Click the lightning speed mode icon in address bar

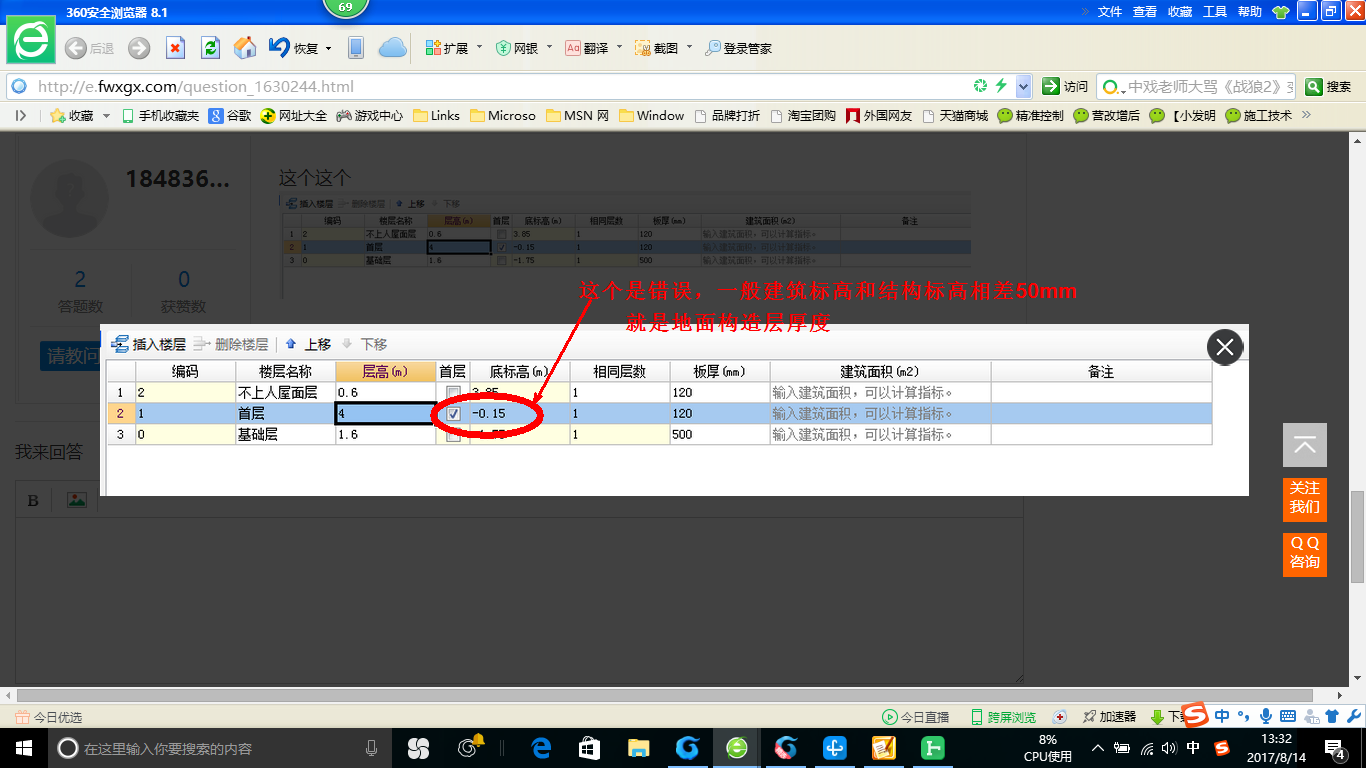1001,86
